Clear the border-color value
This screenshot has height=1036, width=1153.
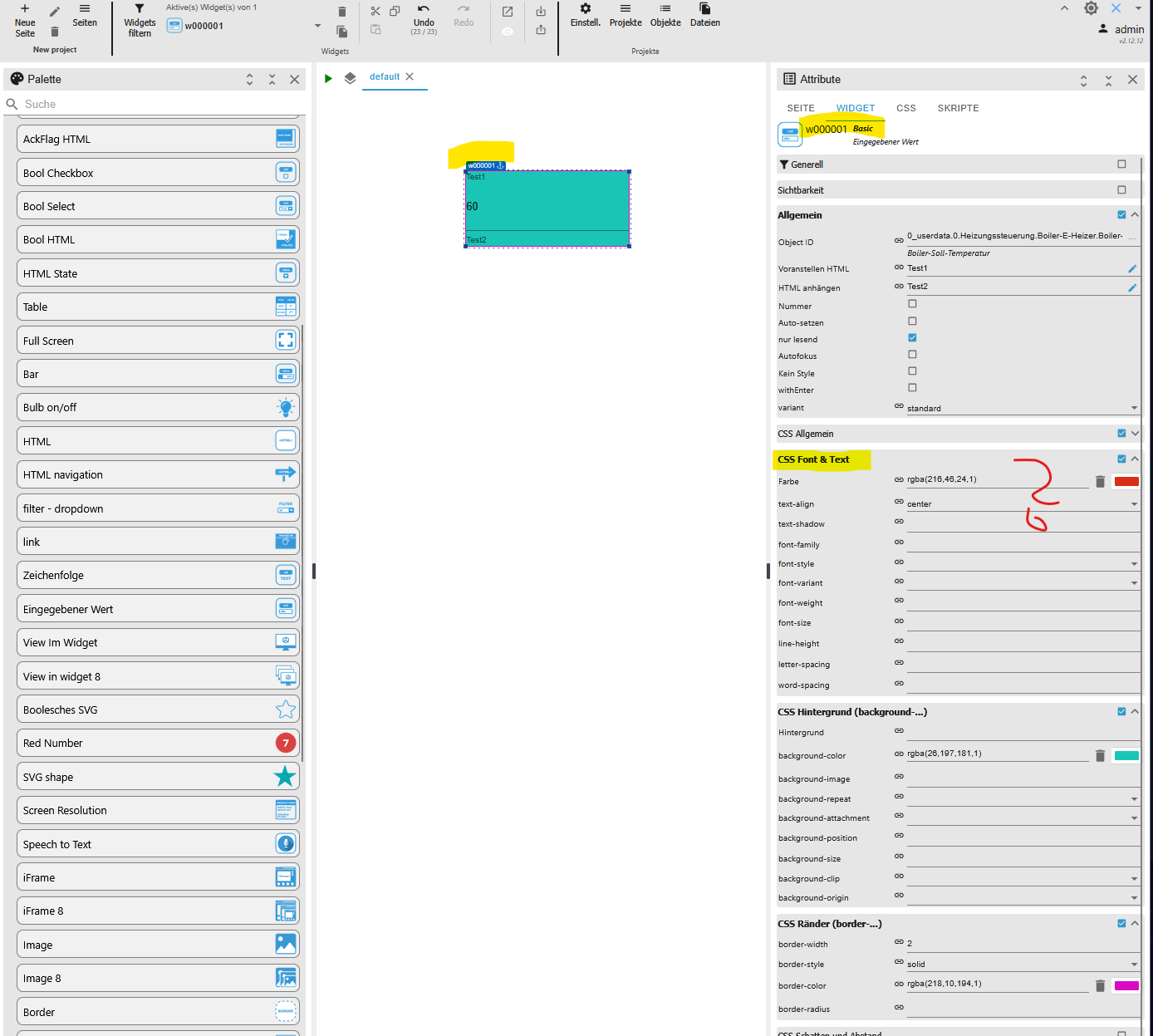tap(1100, 986)
